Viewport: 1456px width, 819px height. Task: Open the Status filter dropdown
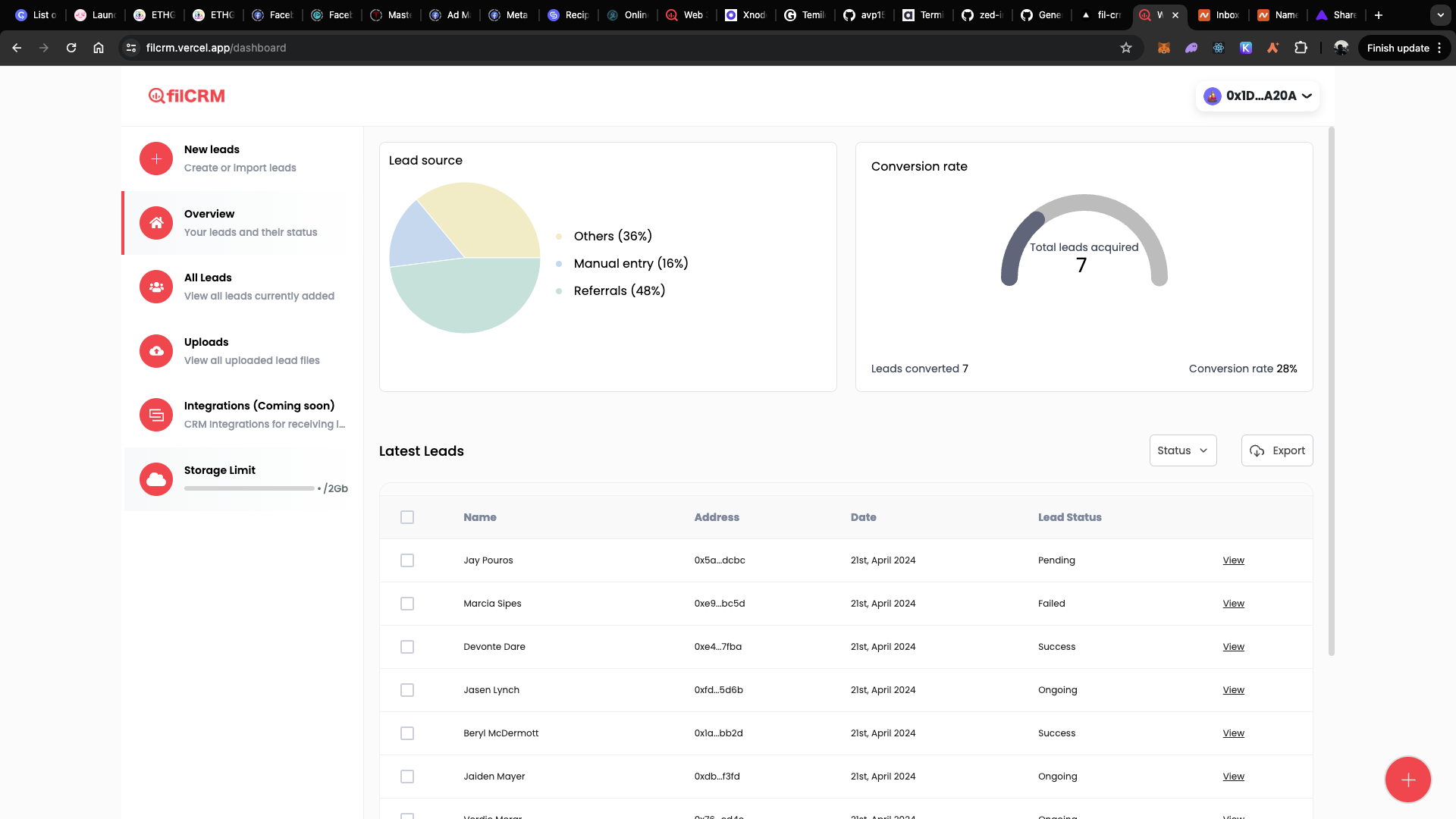click(x=1183, y=450)
